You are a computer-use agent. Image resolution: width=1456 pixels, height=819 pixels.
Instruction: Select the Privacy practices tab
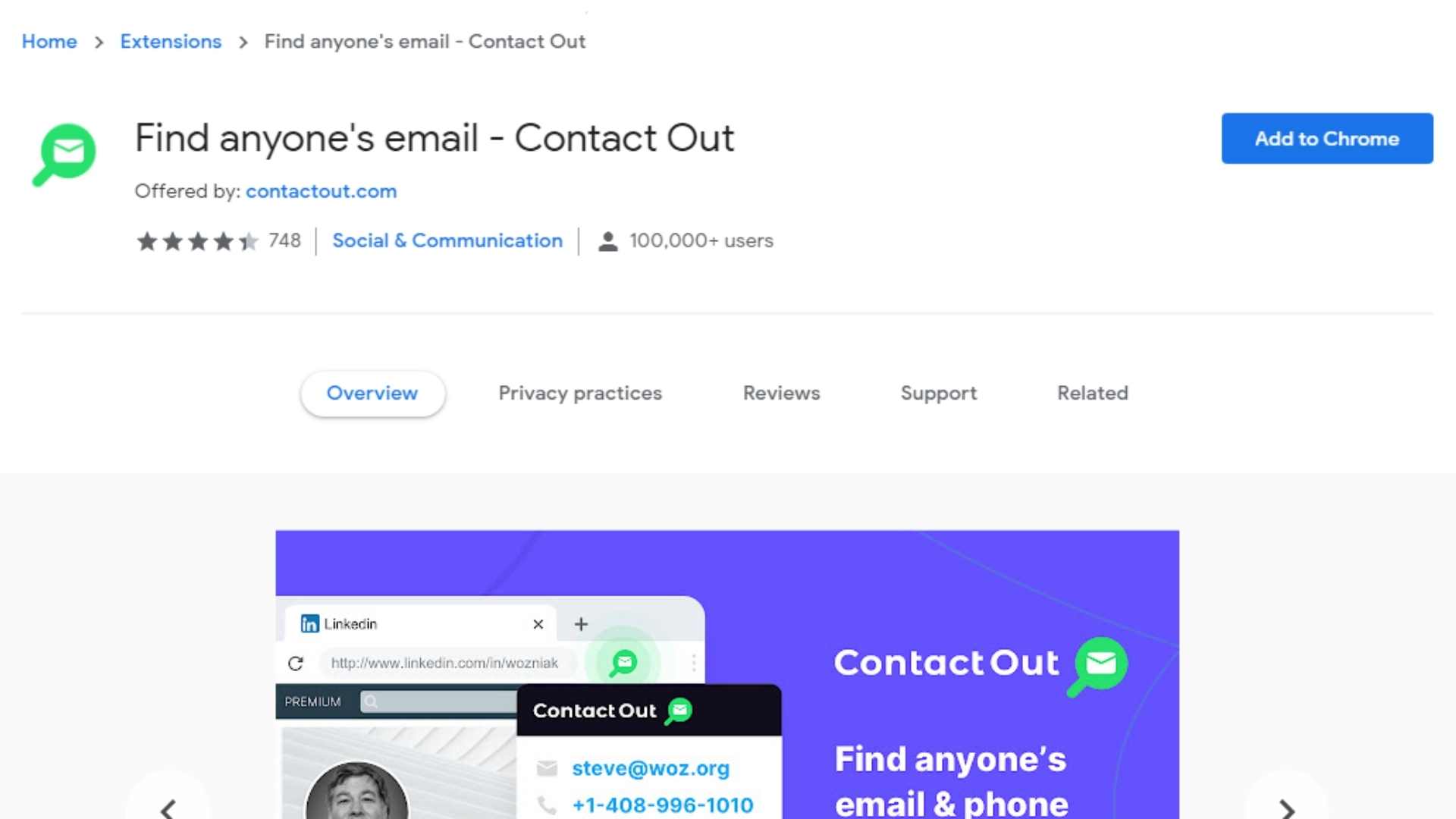580,392
